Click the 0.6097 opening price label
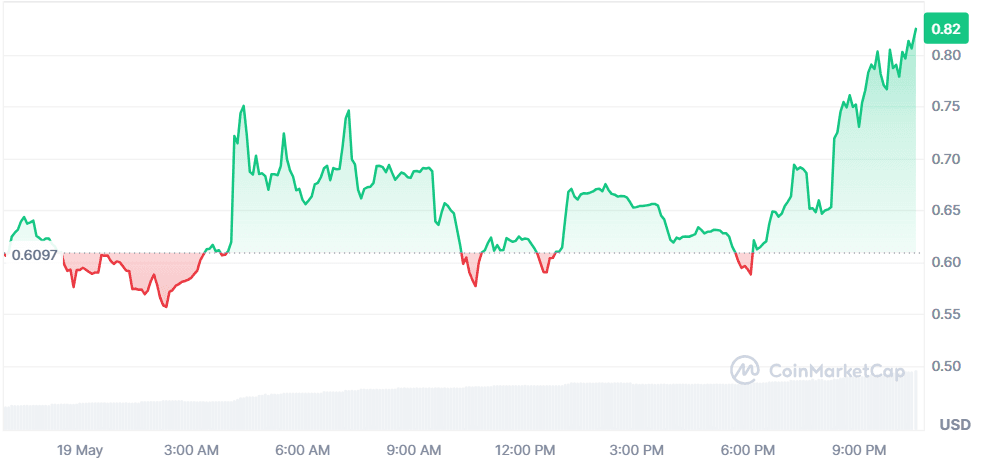The image size is (982, 463). coord(34,255)
